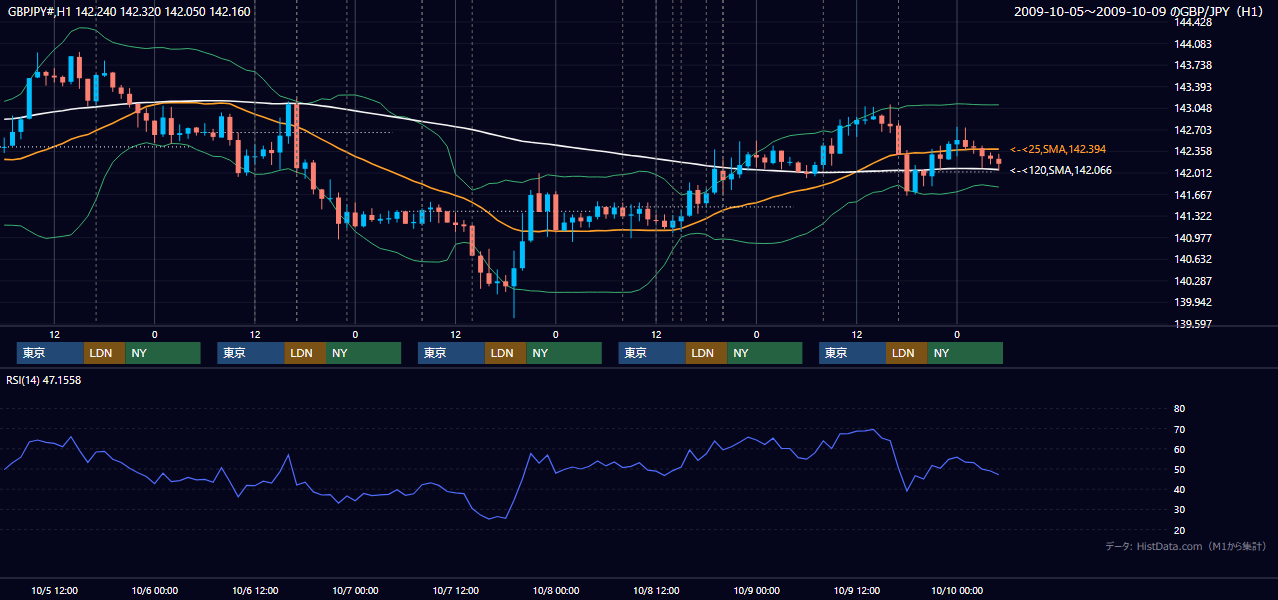Click the 10/6 12:00 date label
Screen dimensions: 1278x600
255,590
